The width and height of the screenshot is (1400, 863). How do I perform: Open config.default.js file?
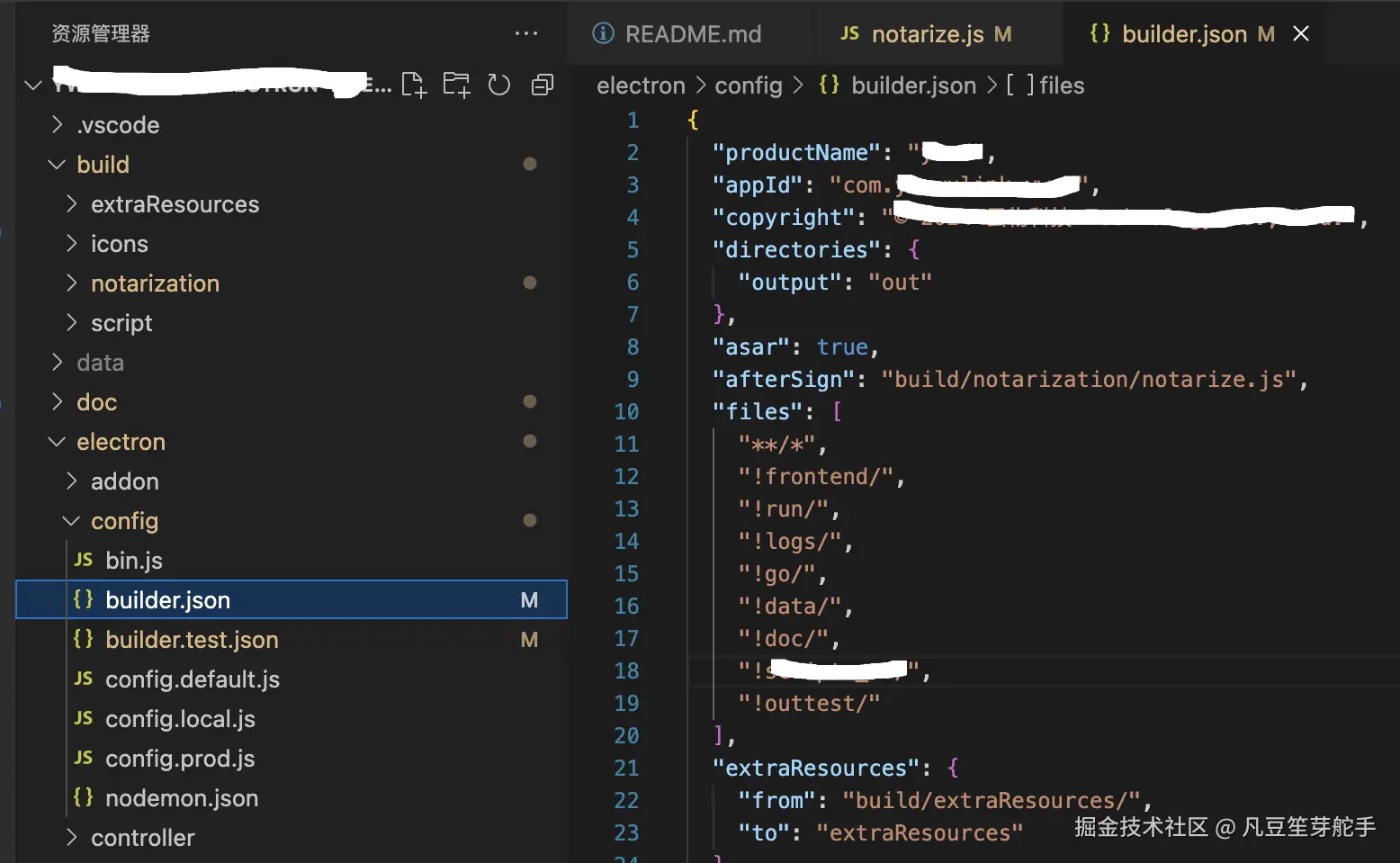(292, 679)
